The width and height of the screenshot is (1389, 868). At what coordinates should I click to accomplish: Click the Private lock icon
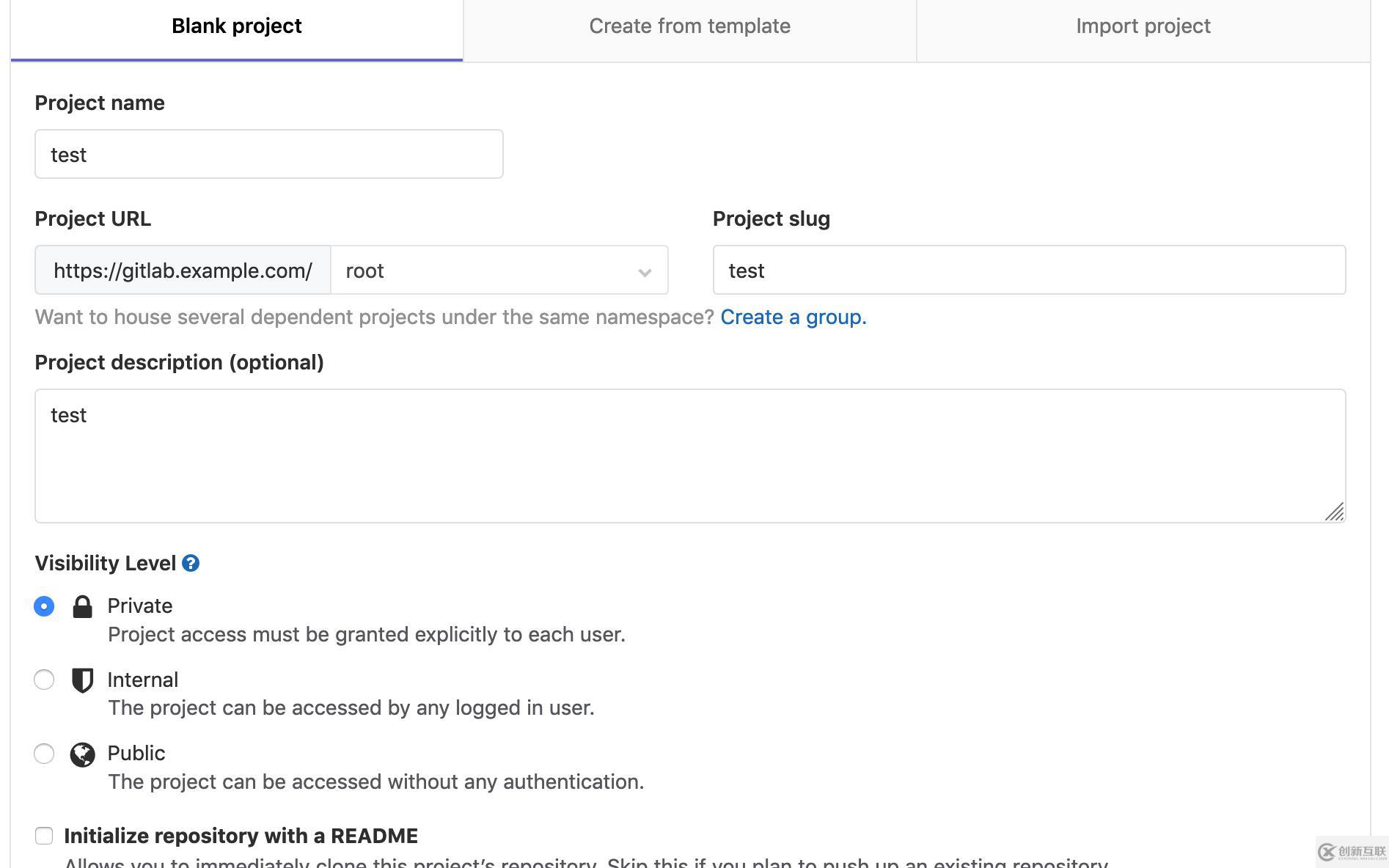click(82, 606)
